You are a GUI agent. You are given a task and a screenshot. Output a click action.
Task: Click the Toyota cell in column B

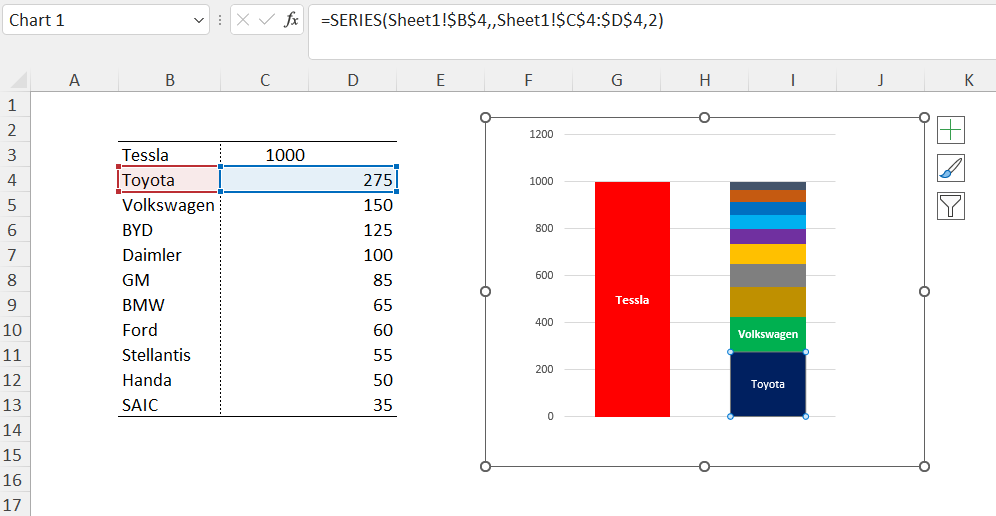click(x=170, y=180)
